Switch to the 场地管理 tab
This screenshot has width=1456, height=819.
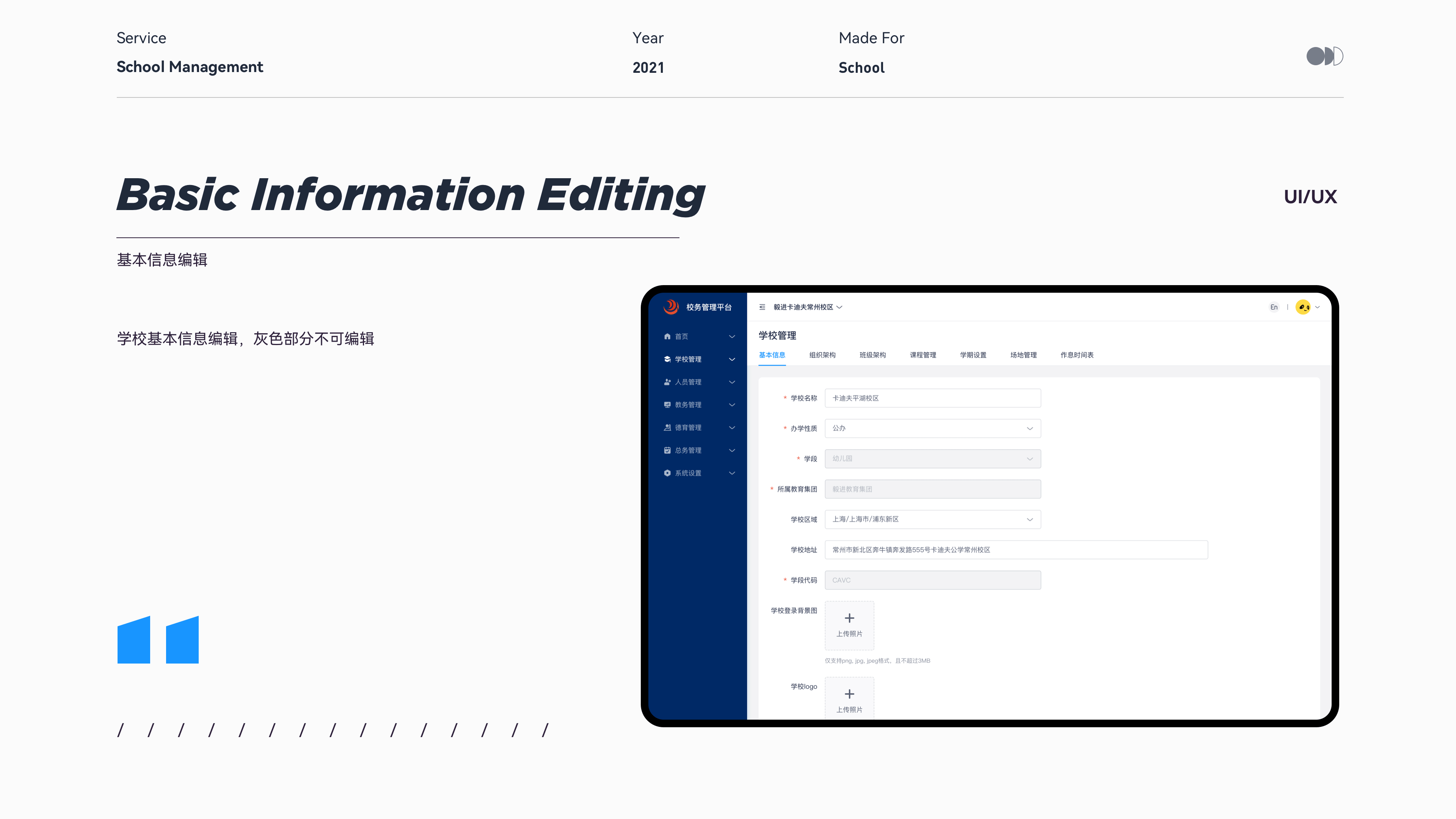pyautogui.click(x=1024, y=355)
